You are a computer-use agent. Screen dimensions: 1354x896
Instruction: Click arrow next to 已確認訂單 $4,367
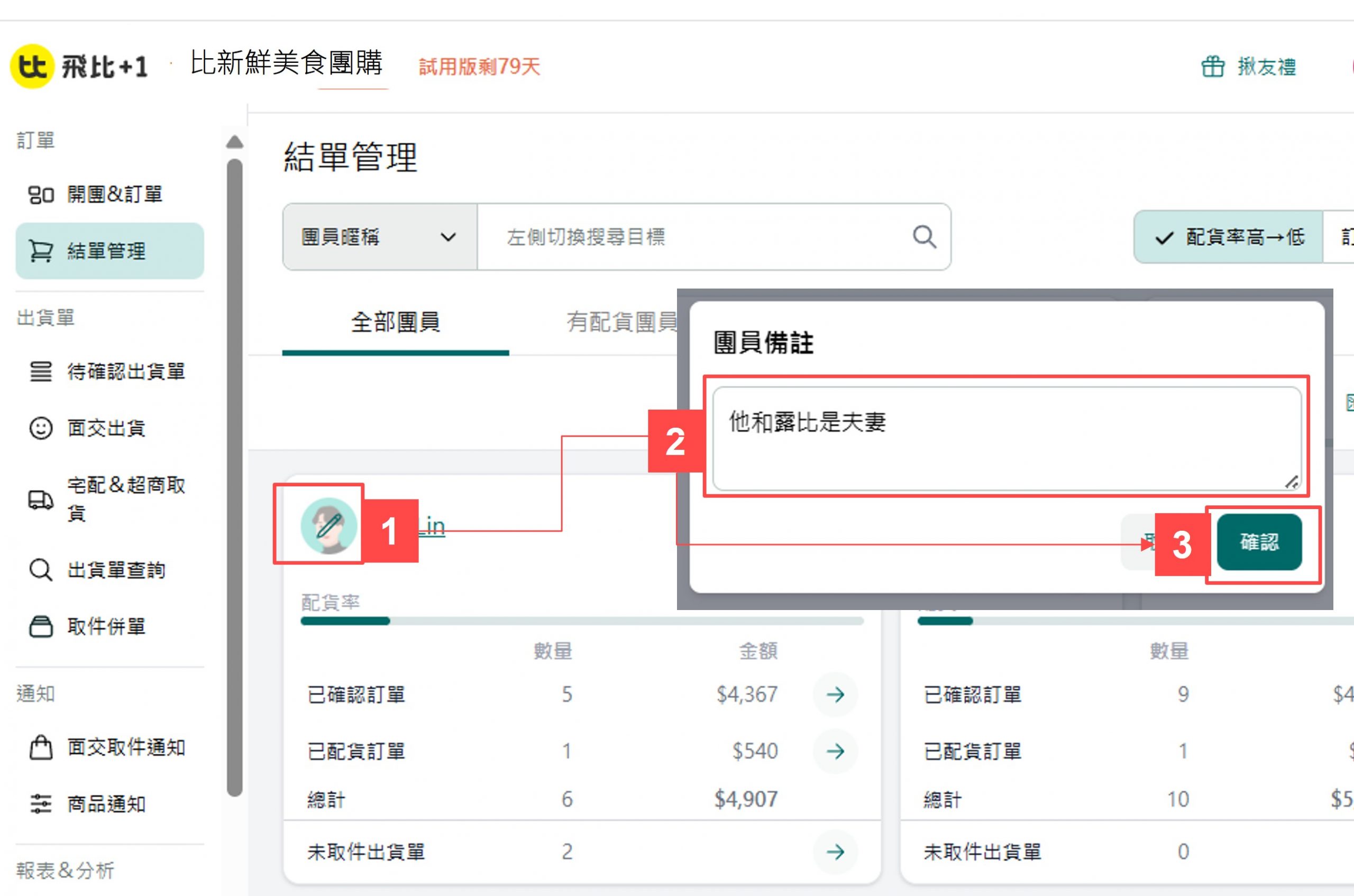(x=835, y=694)
